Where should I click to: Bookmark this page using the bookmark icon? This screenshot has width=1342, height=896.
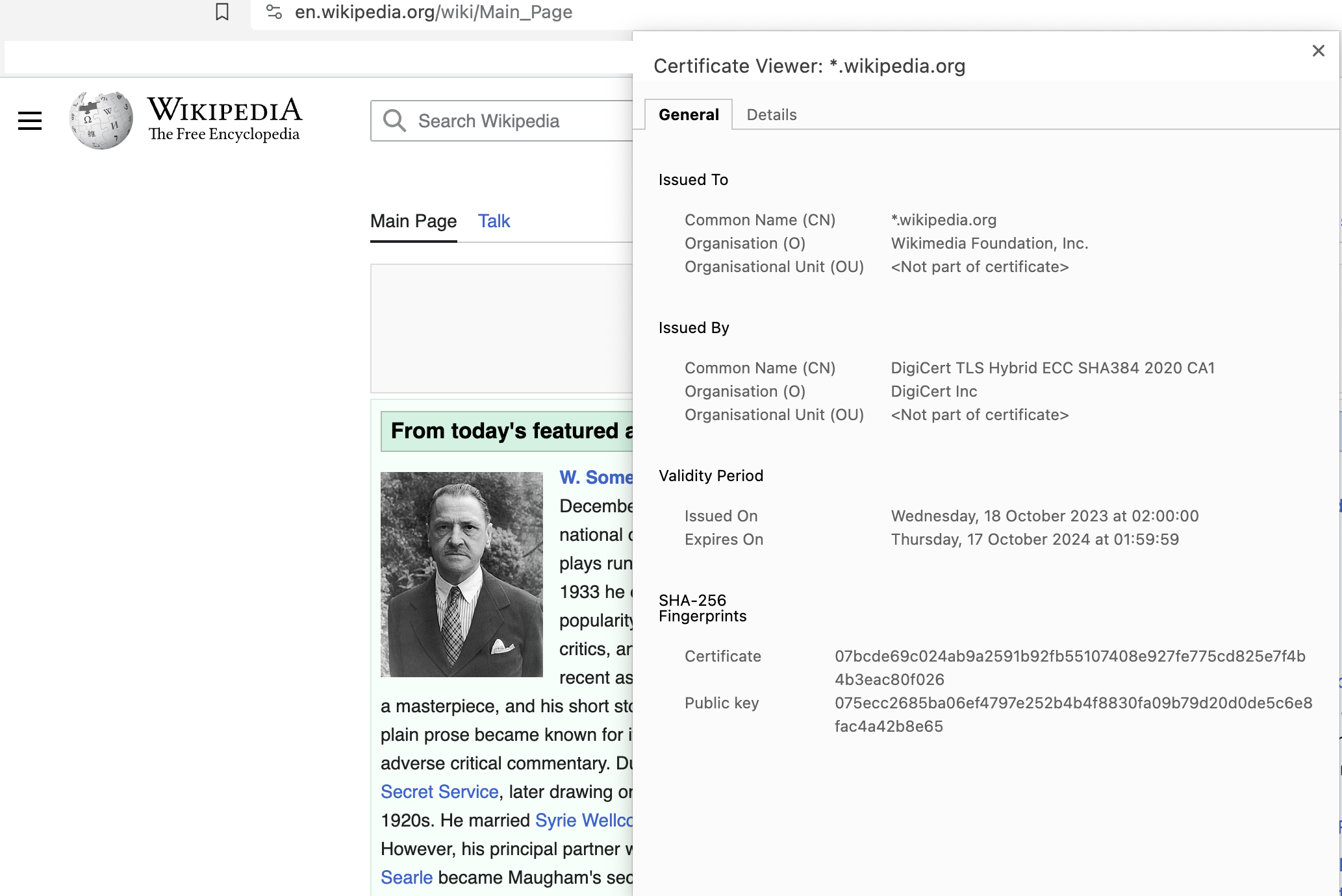[222, 12]
